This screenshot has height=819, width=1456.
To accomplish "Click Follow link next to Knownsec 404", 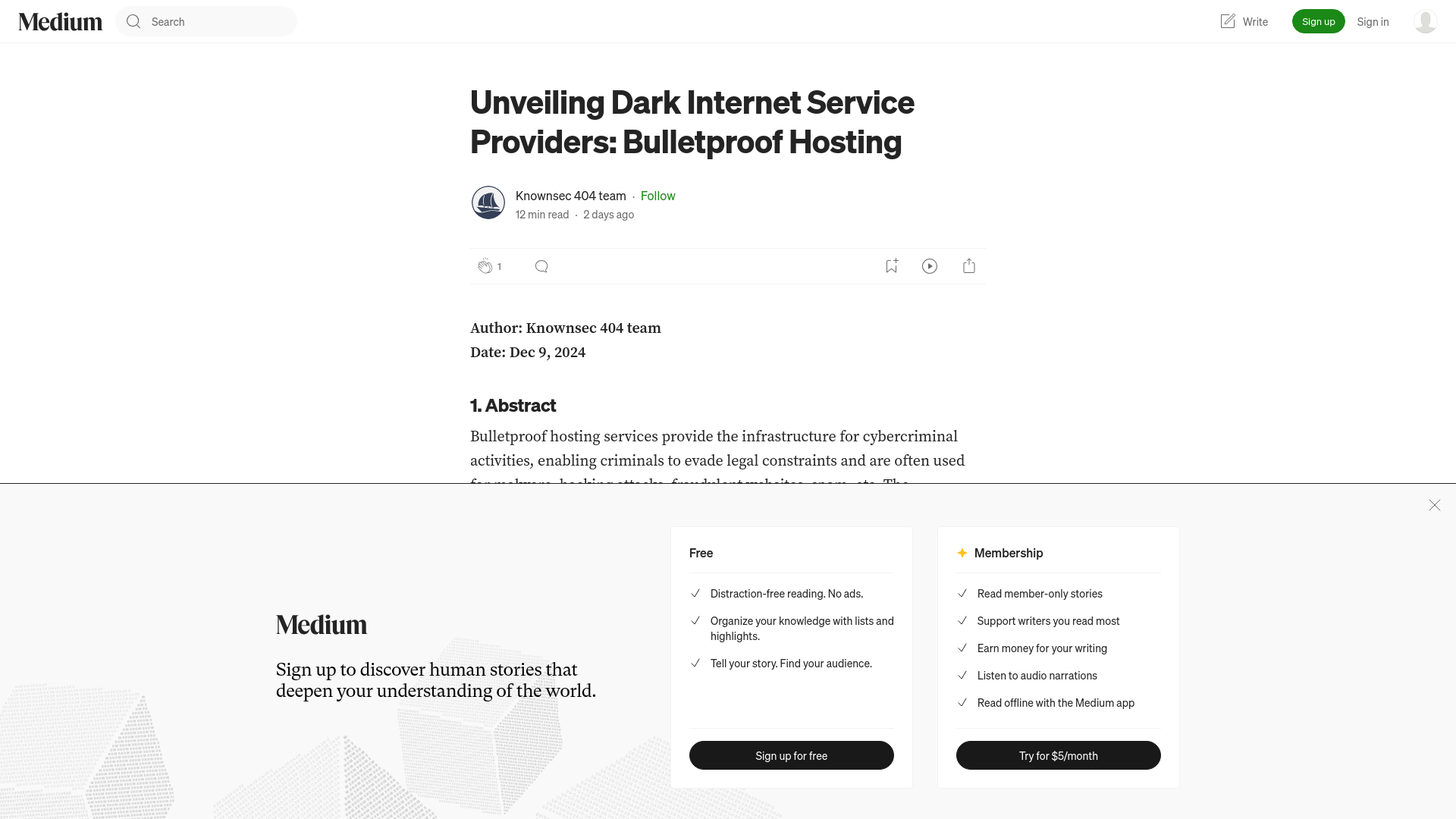I will pyautogui.click(x=658, y=195).
